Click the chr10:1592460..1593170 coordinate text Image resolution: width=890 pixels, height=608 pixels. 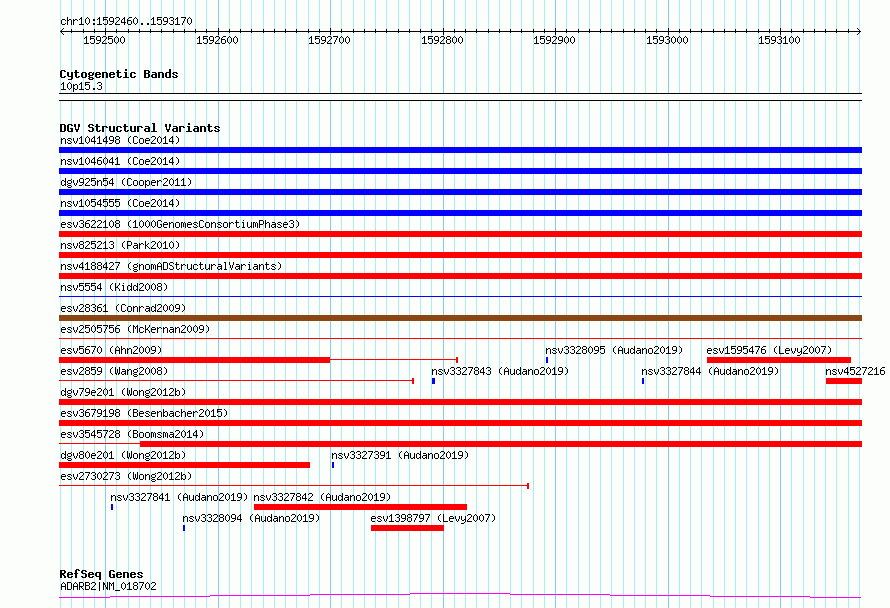[x=126, y=22]
